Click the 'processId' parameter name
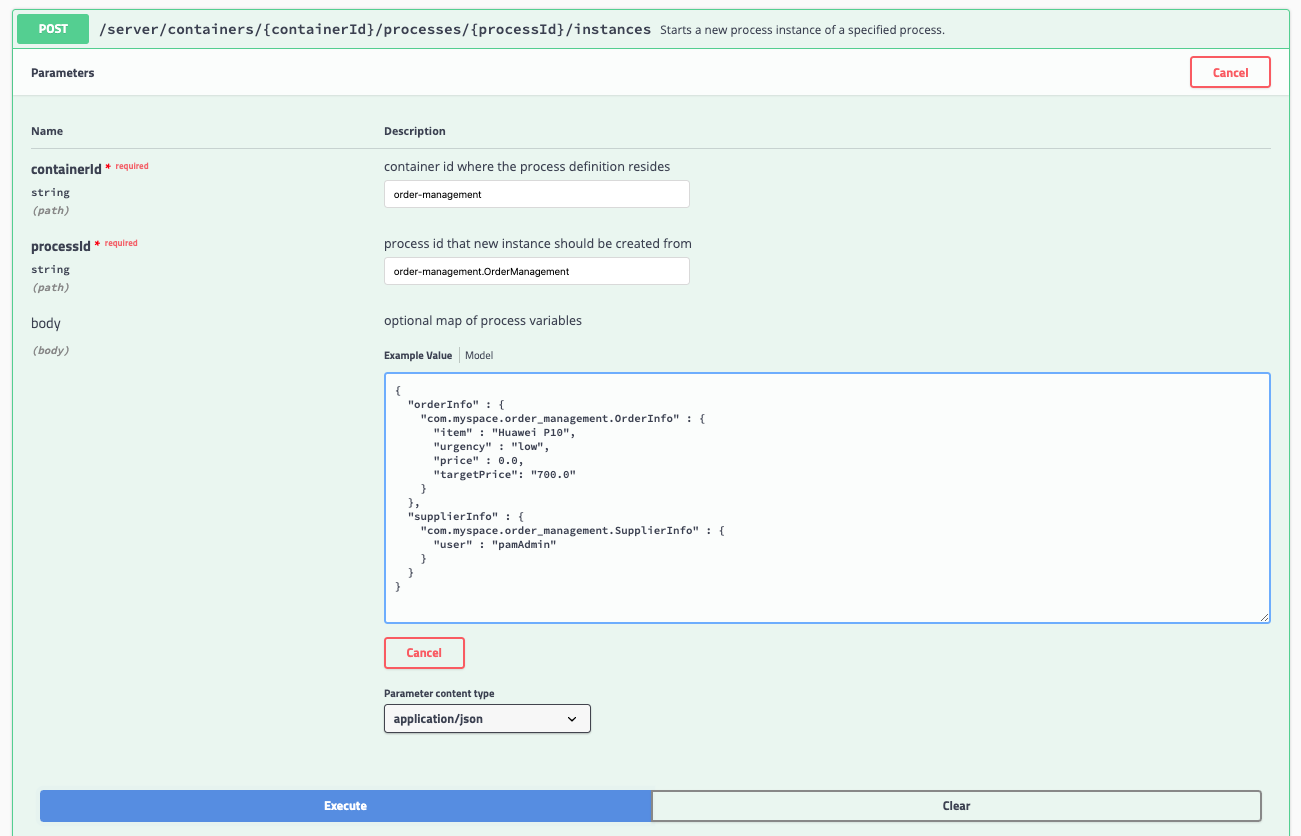The image size is (1301, 836). click(61, 246)
